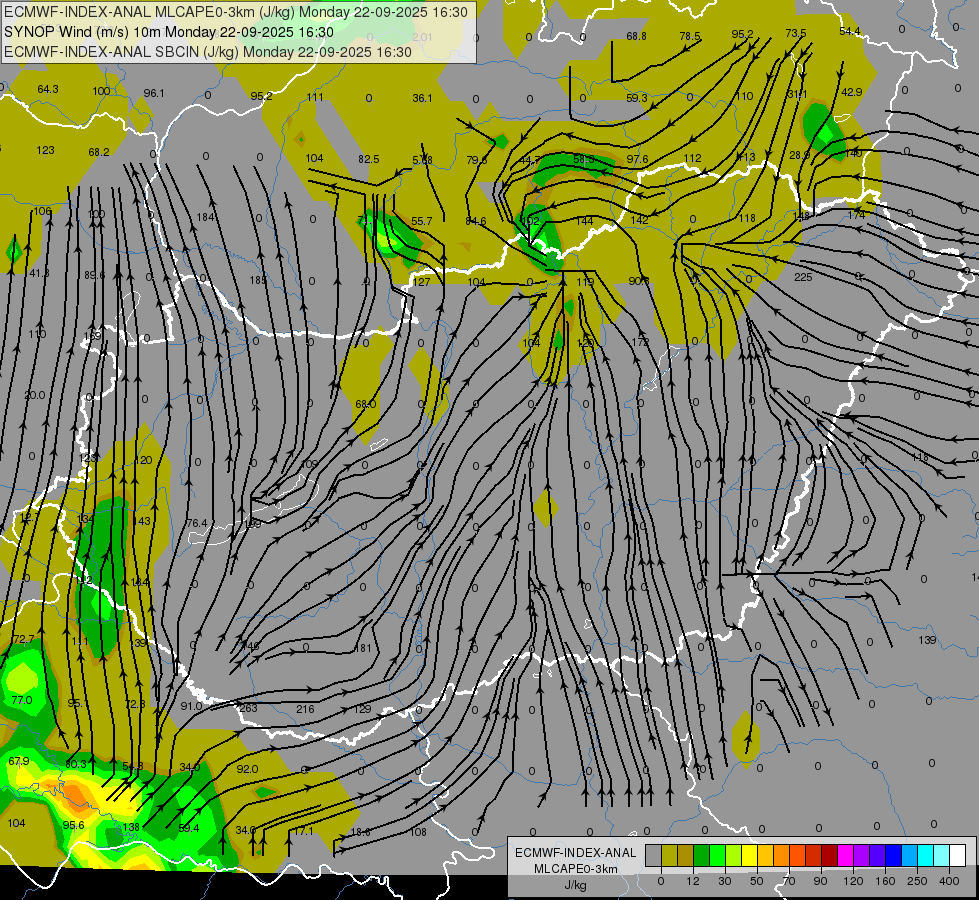This screenshot has height=900, width=979.
Task: Click the map value 68.2
Action: pyautogui.click(x=99, y=152)
